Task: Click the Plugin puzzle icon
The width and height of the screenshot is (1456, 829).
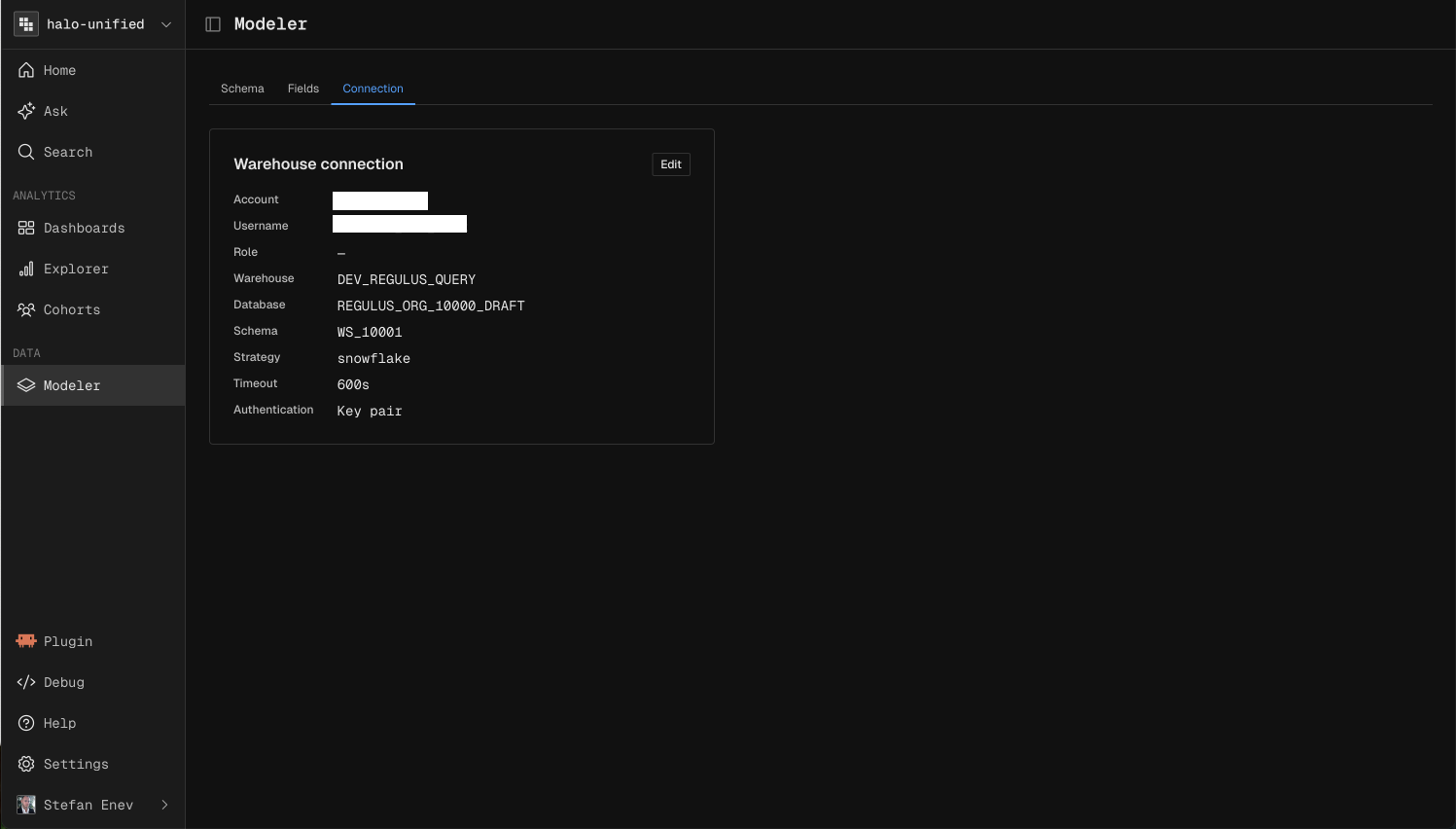Action: (x=26, y=641)
